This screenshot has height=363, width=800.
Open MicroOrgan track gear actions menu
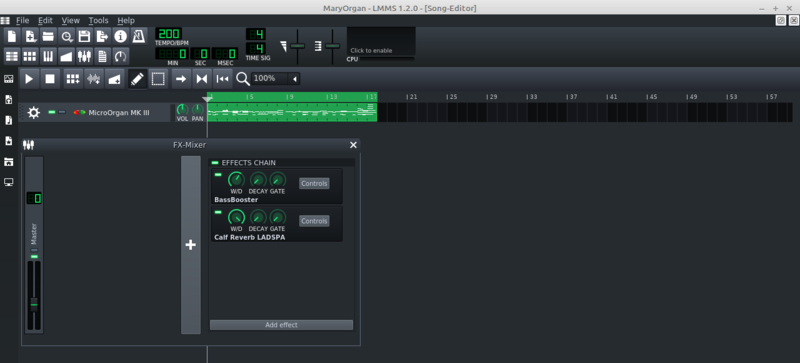click(34, 112)
